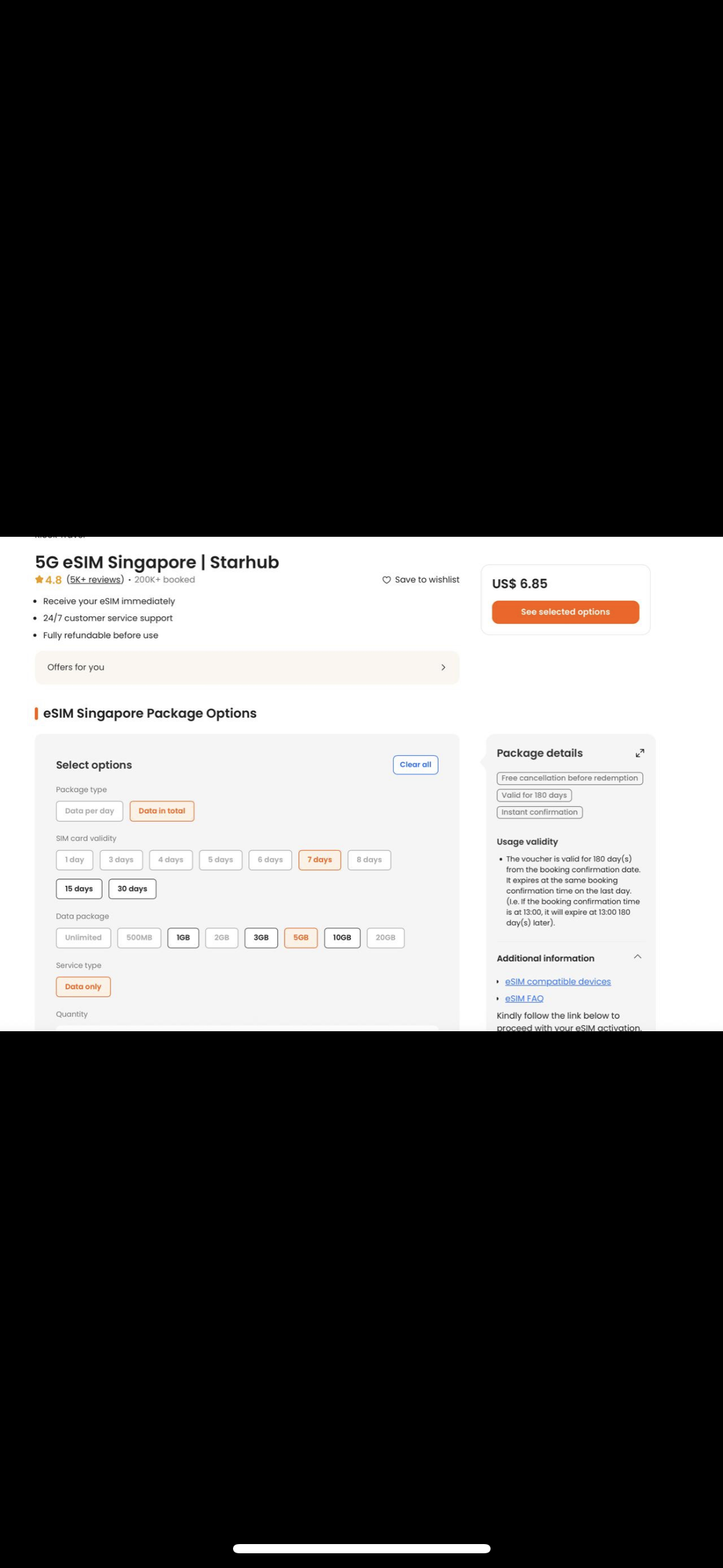Viewport: 723px width, 1568px height.
Task: Click the orange star rating icon
Action: (x=39, y=580)
